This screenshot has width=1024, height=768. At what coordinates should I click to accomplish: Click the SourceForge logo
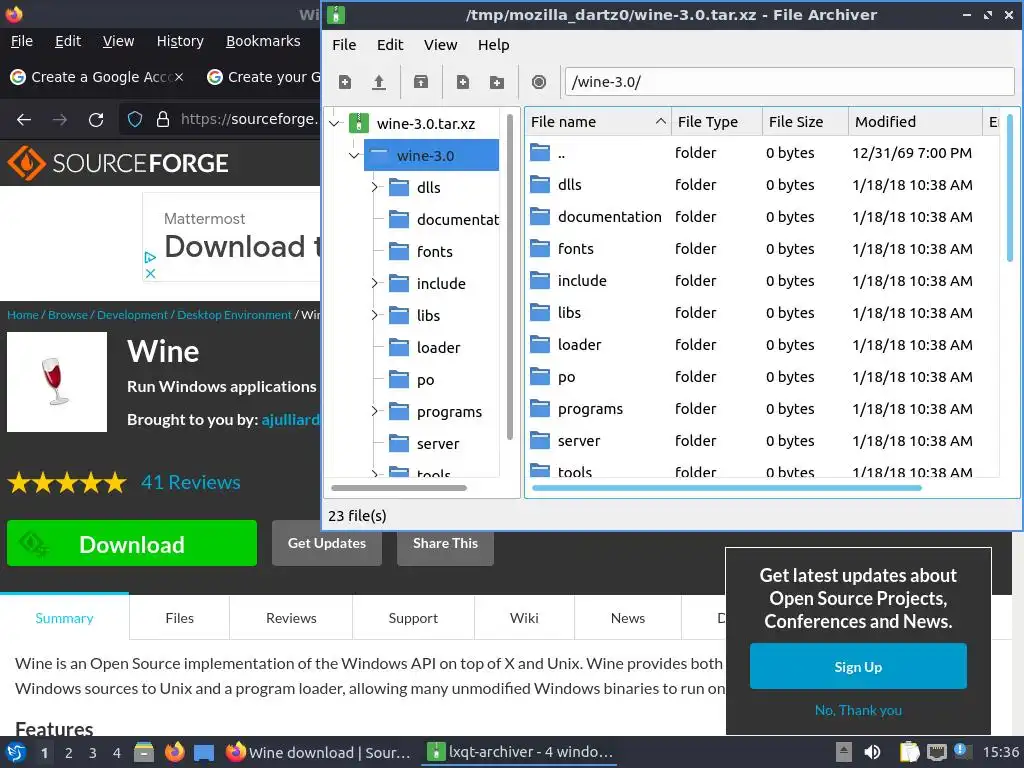pyautogui.click(x=118, y=163)
